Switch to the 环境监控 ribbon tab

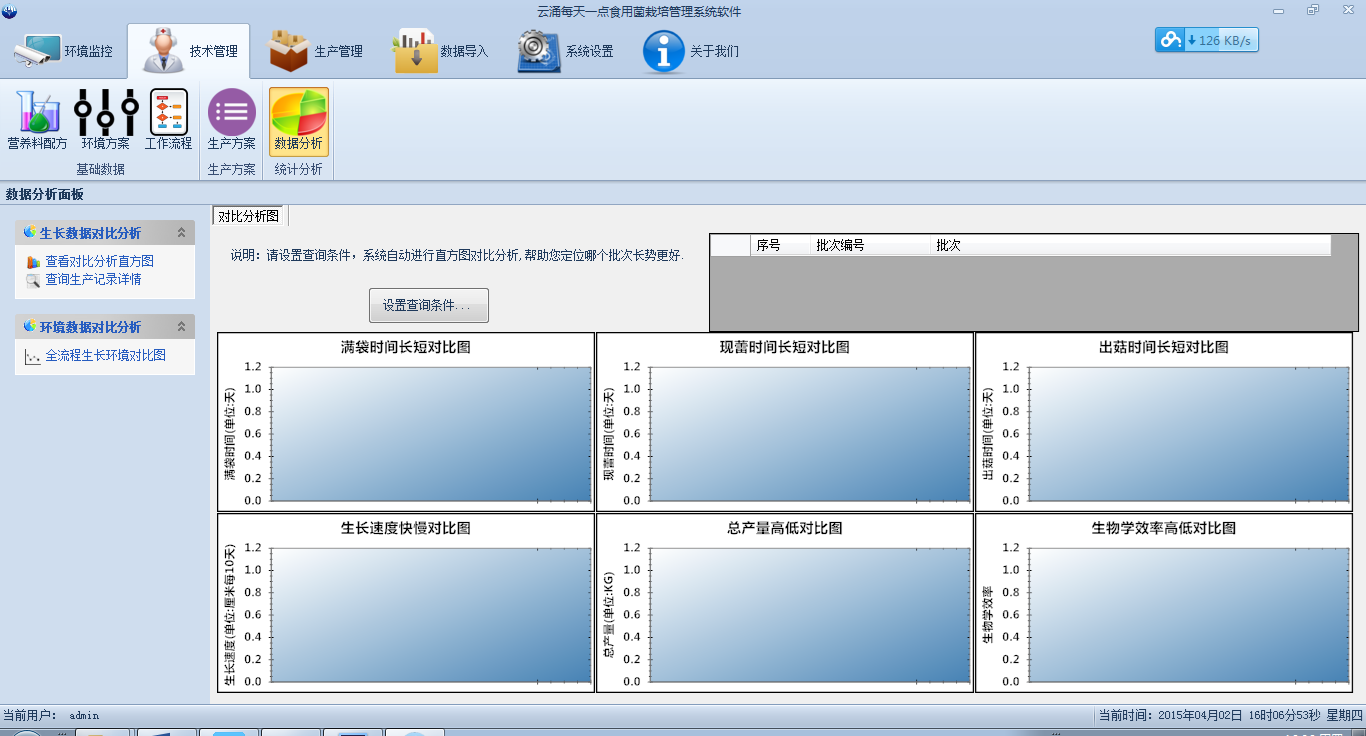[64, 52]
